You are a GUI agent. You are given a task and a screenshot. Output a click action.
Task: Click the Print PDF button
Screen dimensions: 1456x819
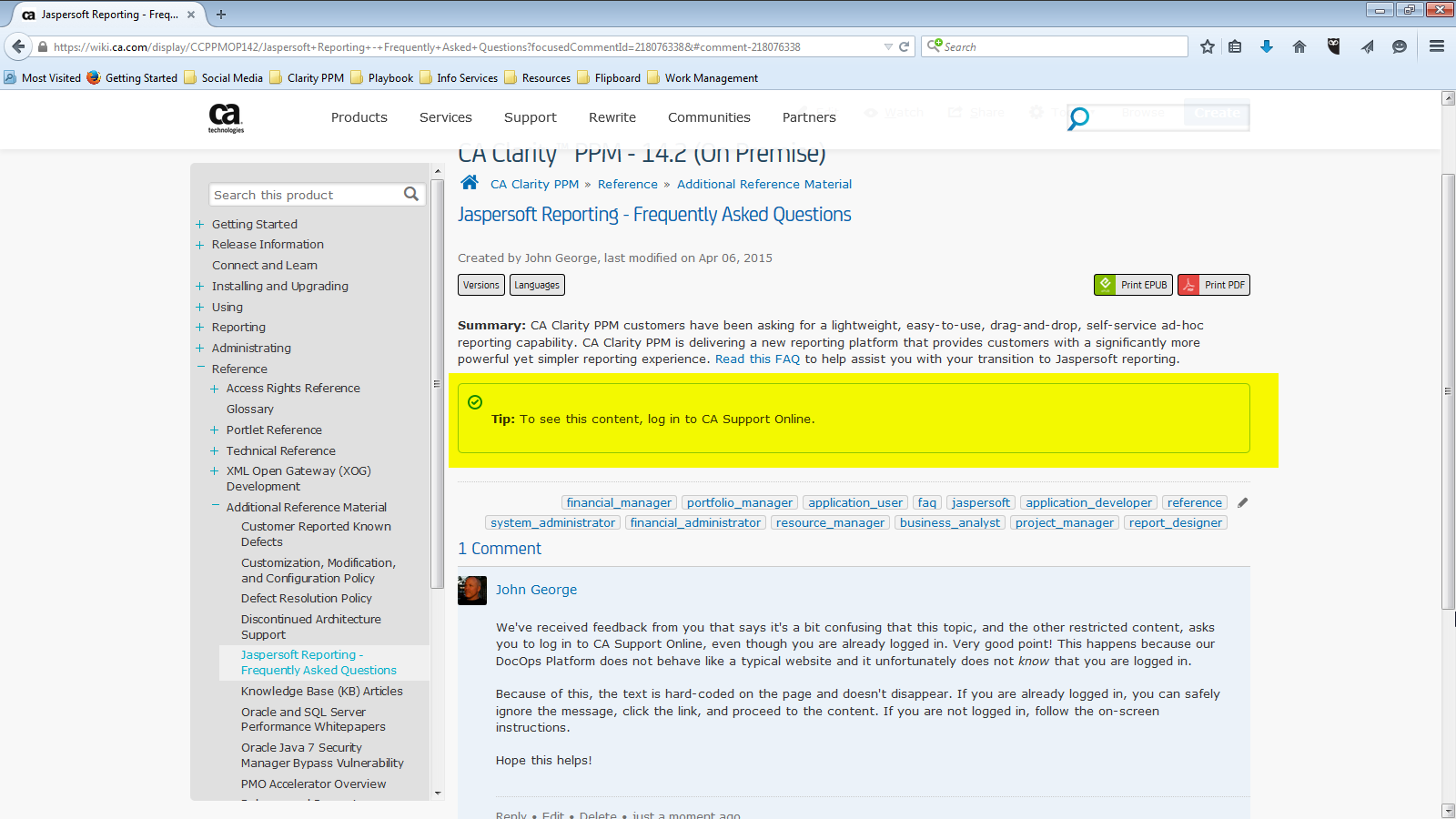pyautogui.click(x=1214, y=285)
